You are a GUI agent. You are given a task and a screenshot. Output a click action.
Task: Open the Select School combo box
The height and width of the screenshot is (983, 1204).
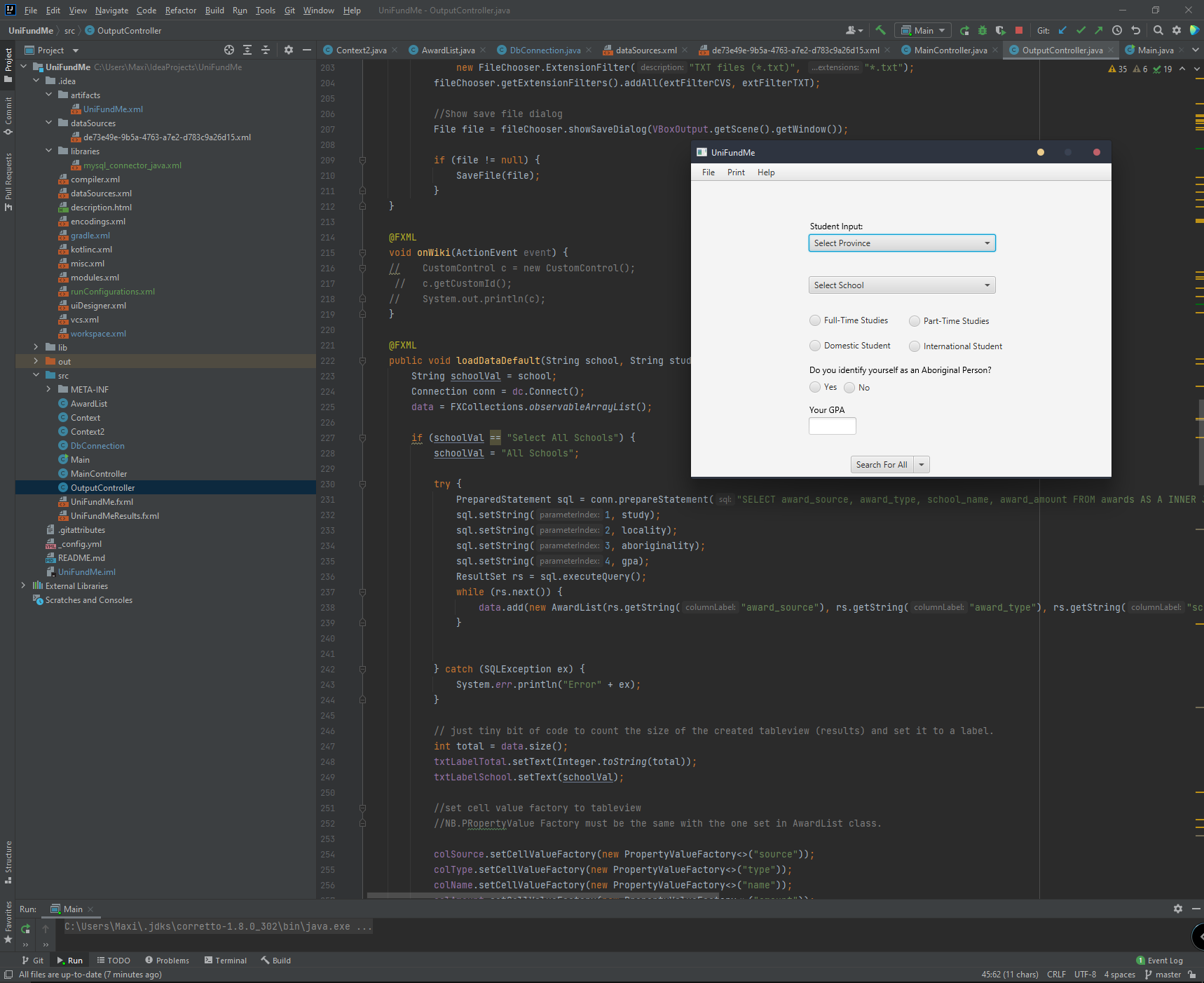pyautogui.click(x=901, y=285)
